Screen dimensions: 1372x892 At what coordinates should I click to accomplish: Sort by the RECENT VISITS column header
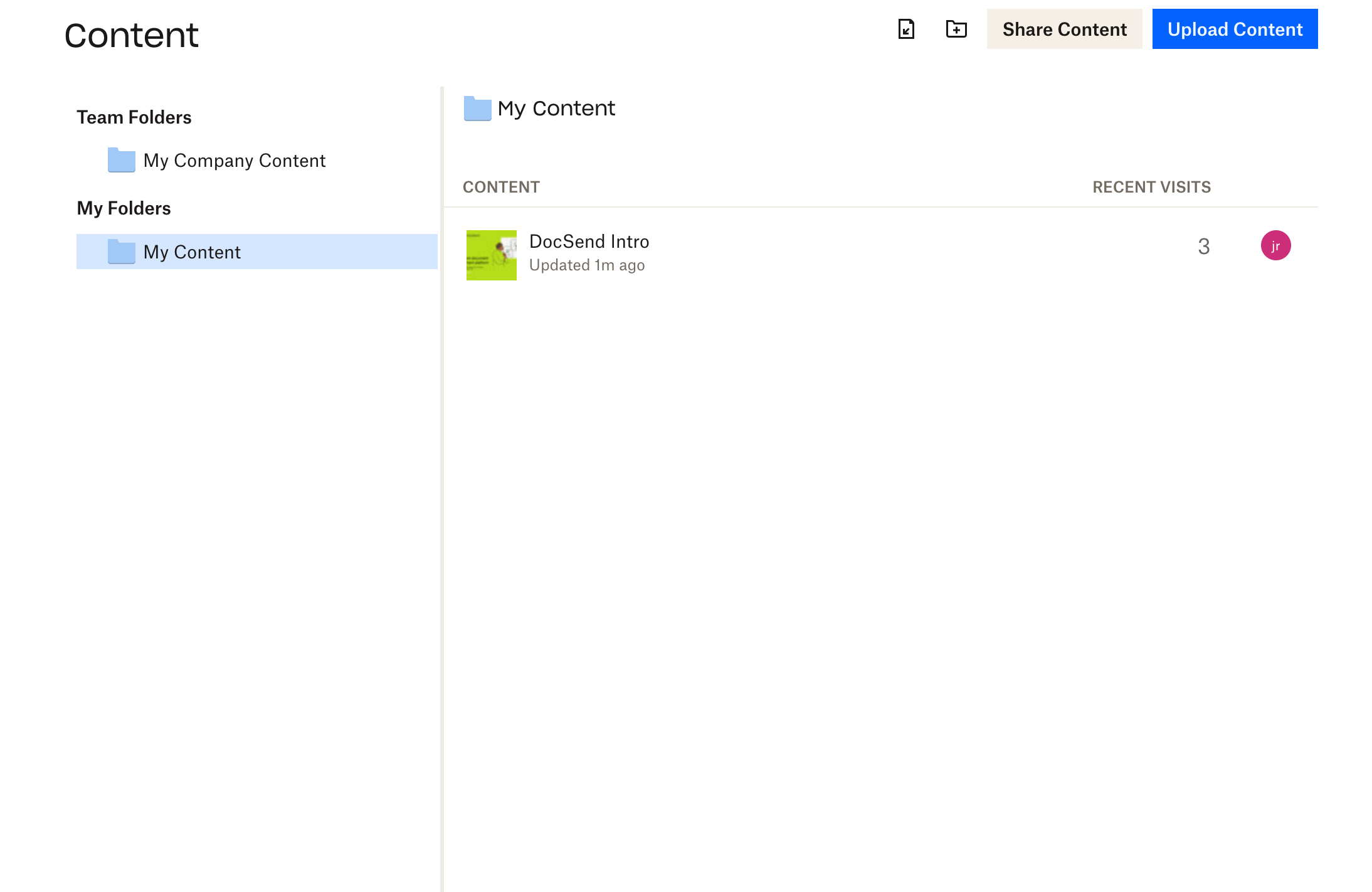(1151, 186)
